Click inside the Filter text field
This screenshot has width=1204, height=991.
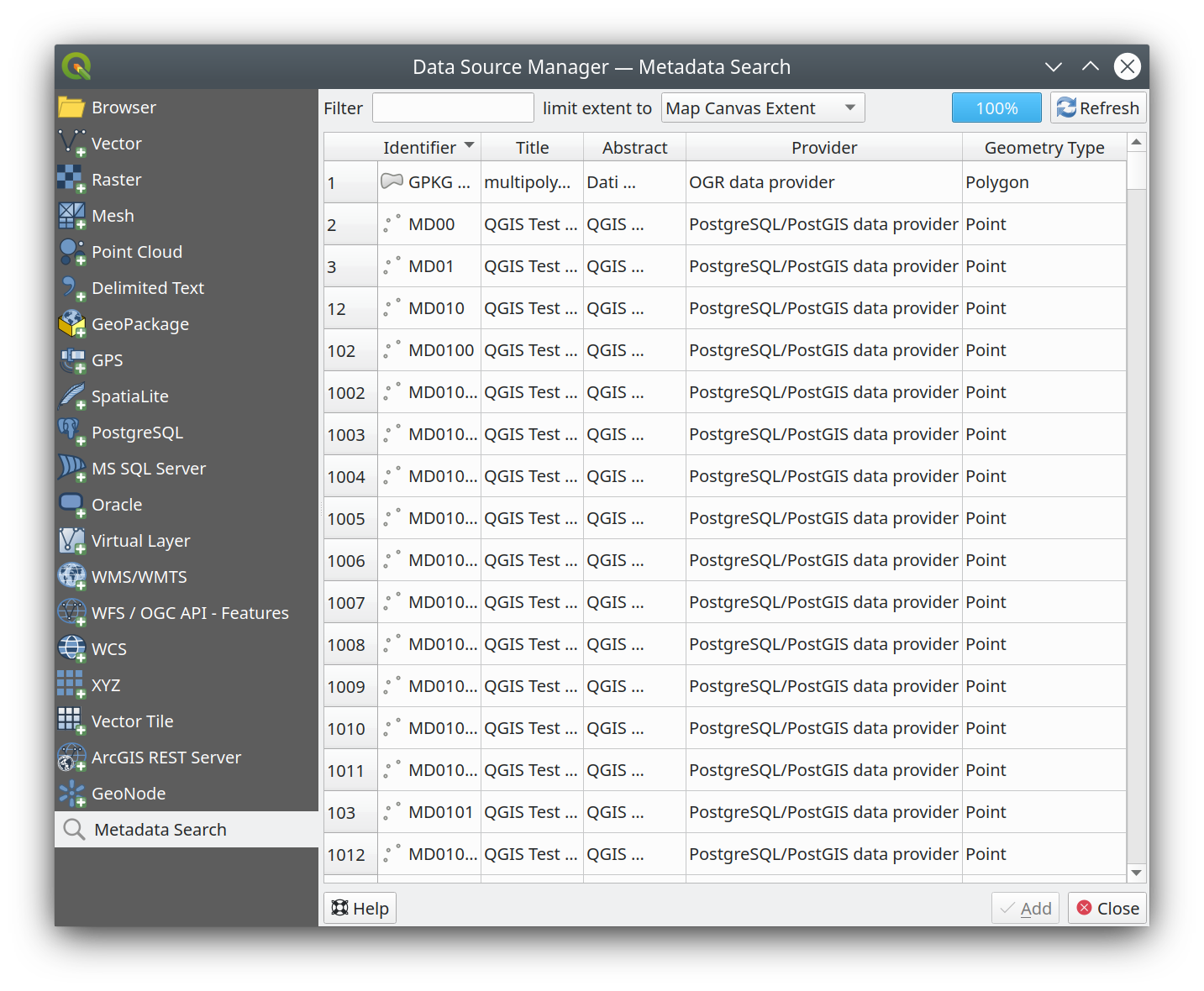(453, 107)
